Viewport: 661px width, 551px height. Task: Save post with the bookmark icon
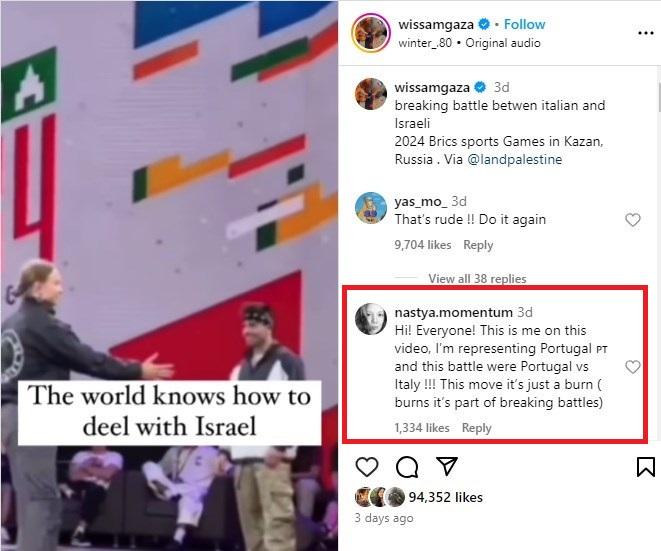pos(646,467)
